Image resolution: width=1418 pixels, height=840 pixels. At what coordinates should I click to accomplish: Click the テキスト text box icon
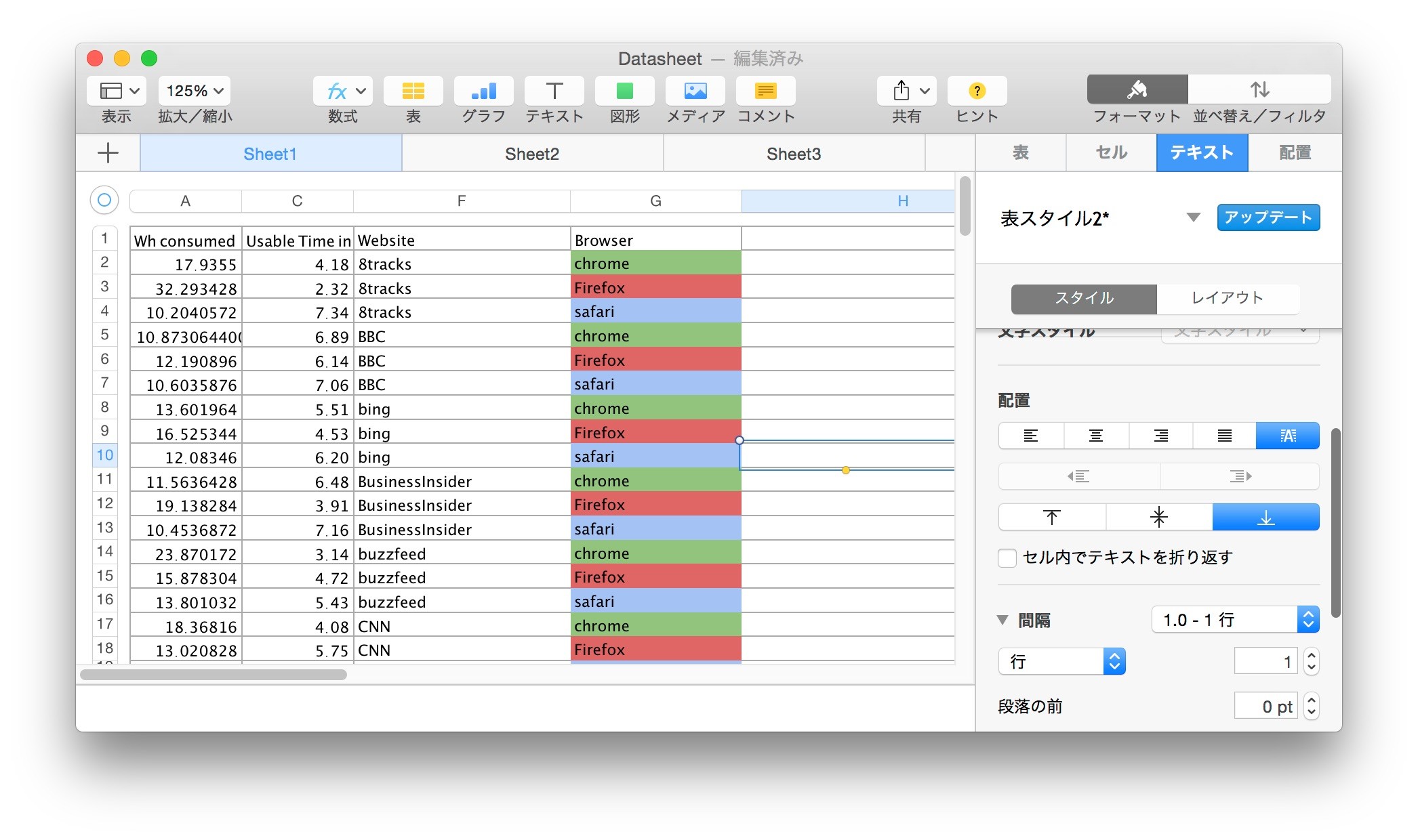pos(554,91)
